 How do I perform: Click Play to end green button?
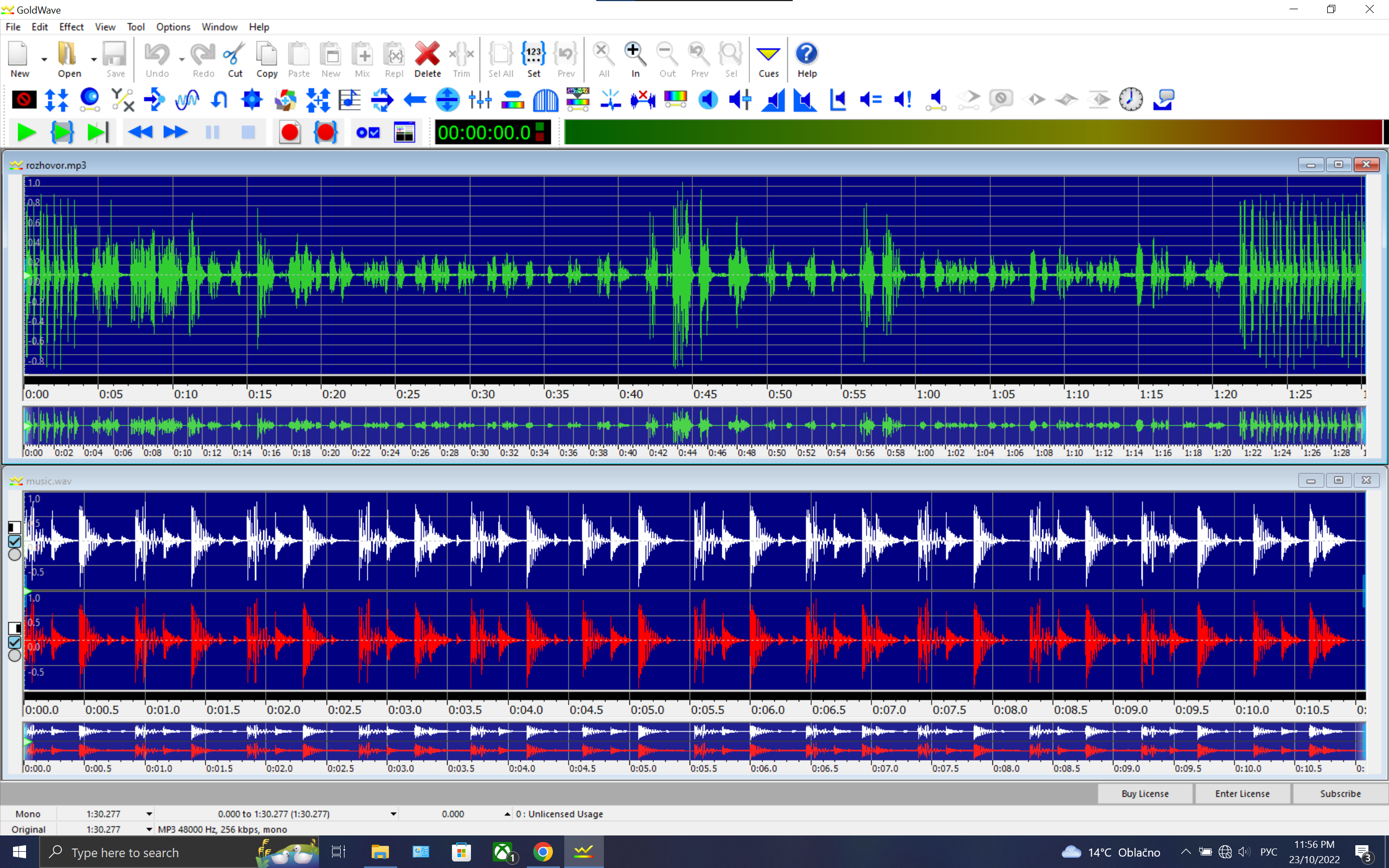pos(98,132)
